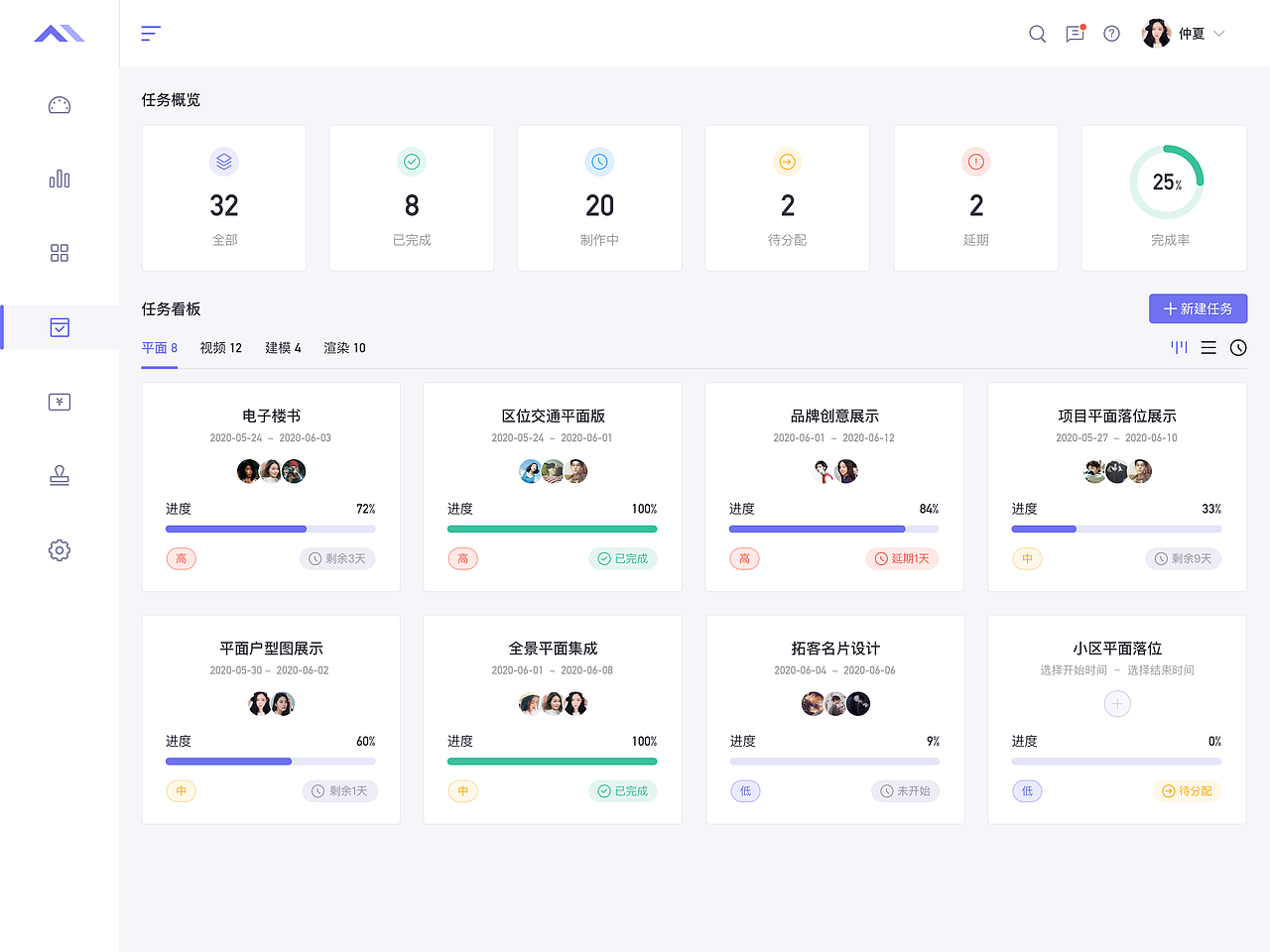Open the 品牌创意展示 task title
1270x952 pixels.
pos(834,416)
